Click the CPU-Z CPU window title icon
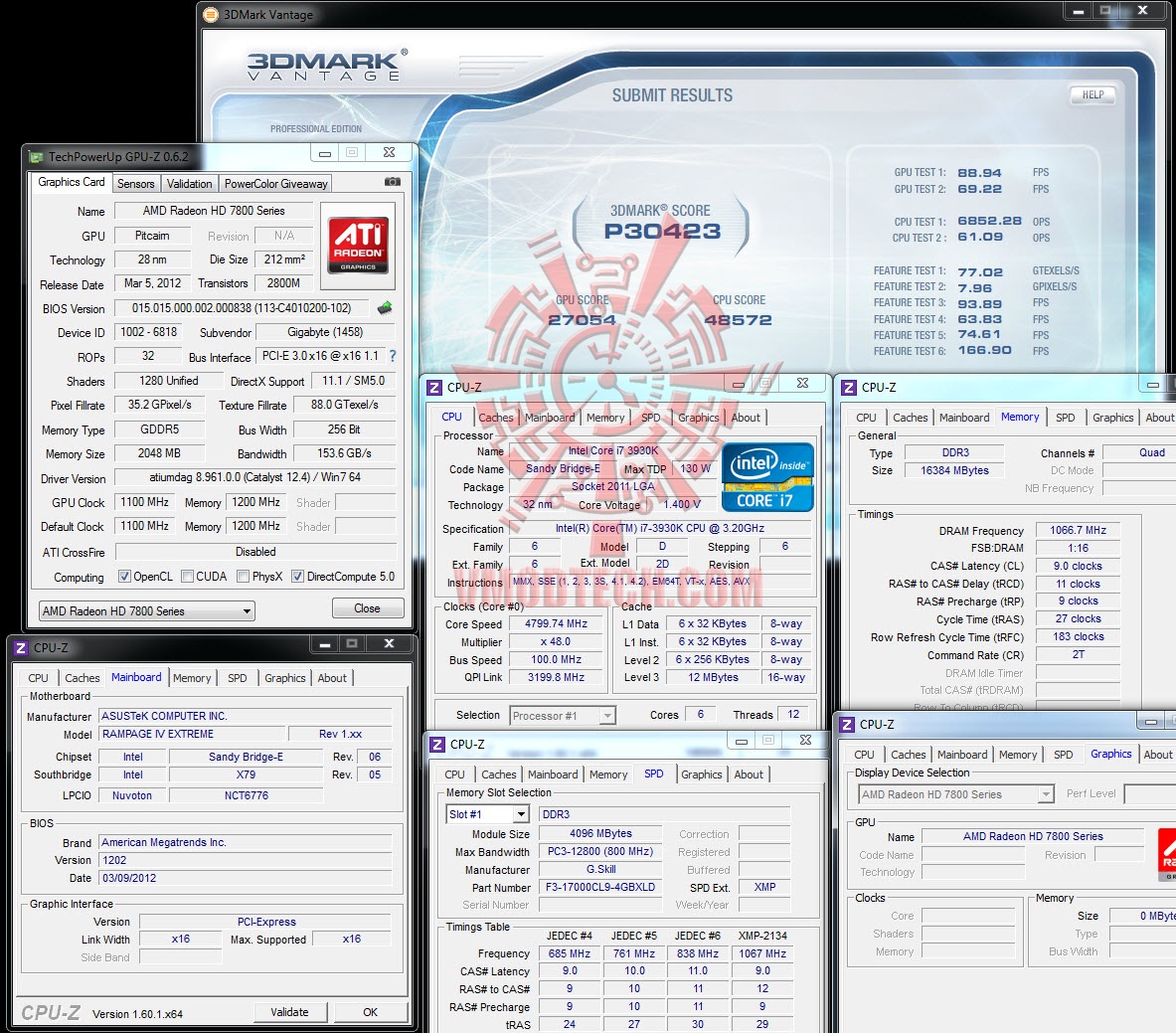 [x=434, y=387]
